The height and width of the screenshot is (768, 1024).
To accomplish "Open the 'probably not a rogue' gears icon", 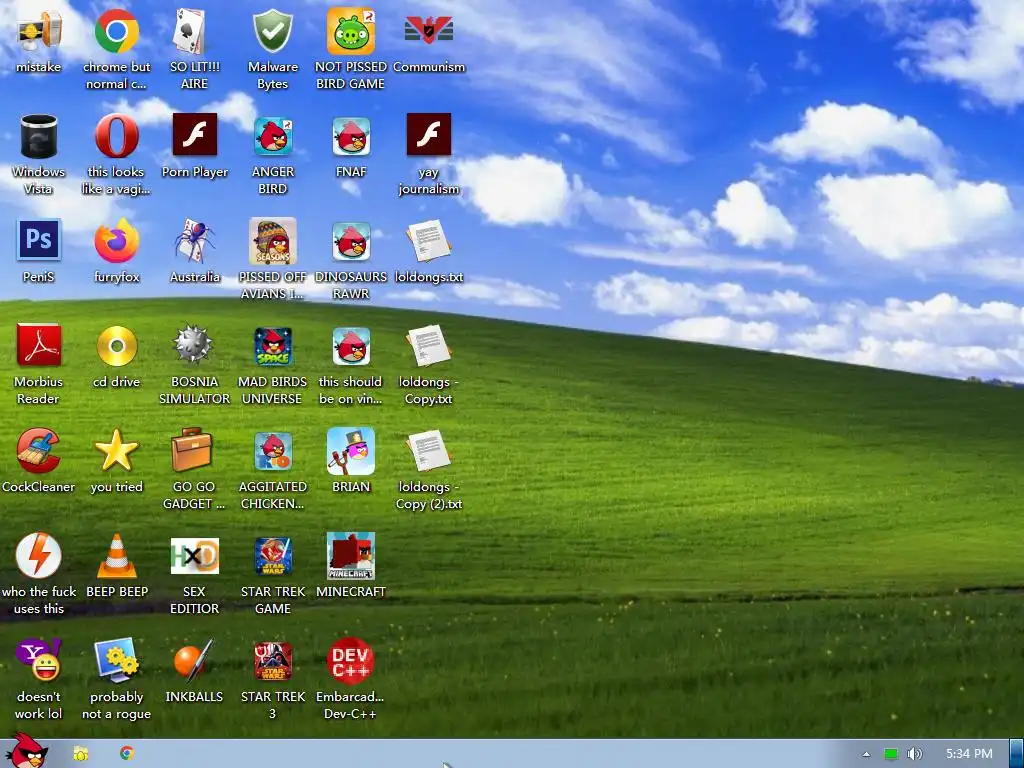I will point(116,660).
